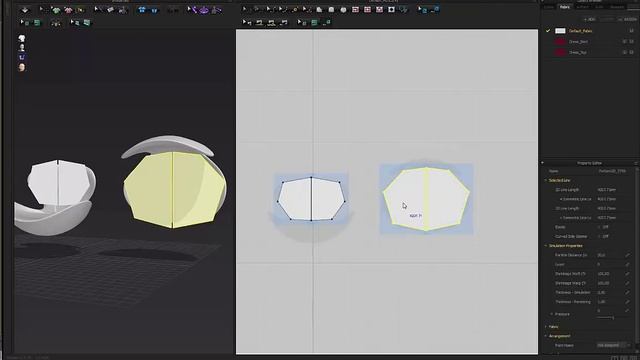This screenshot has width=640, height=360.
Task: Click the white Default_Fabric color swatch
Action: [560, 31]
